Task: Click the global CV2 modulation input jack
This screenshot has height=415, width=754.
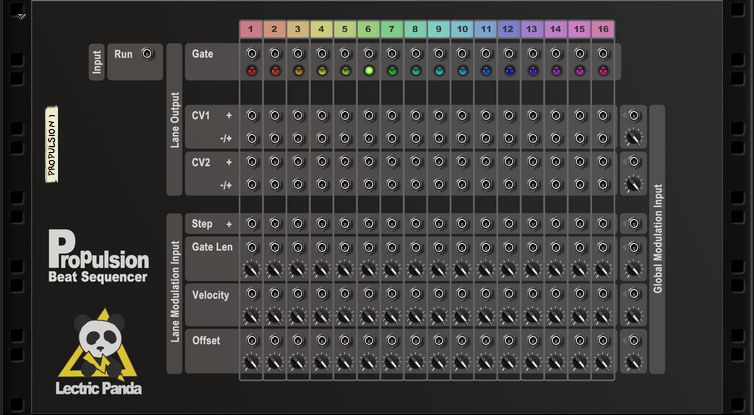Action: coord(634,162)
